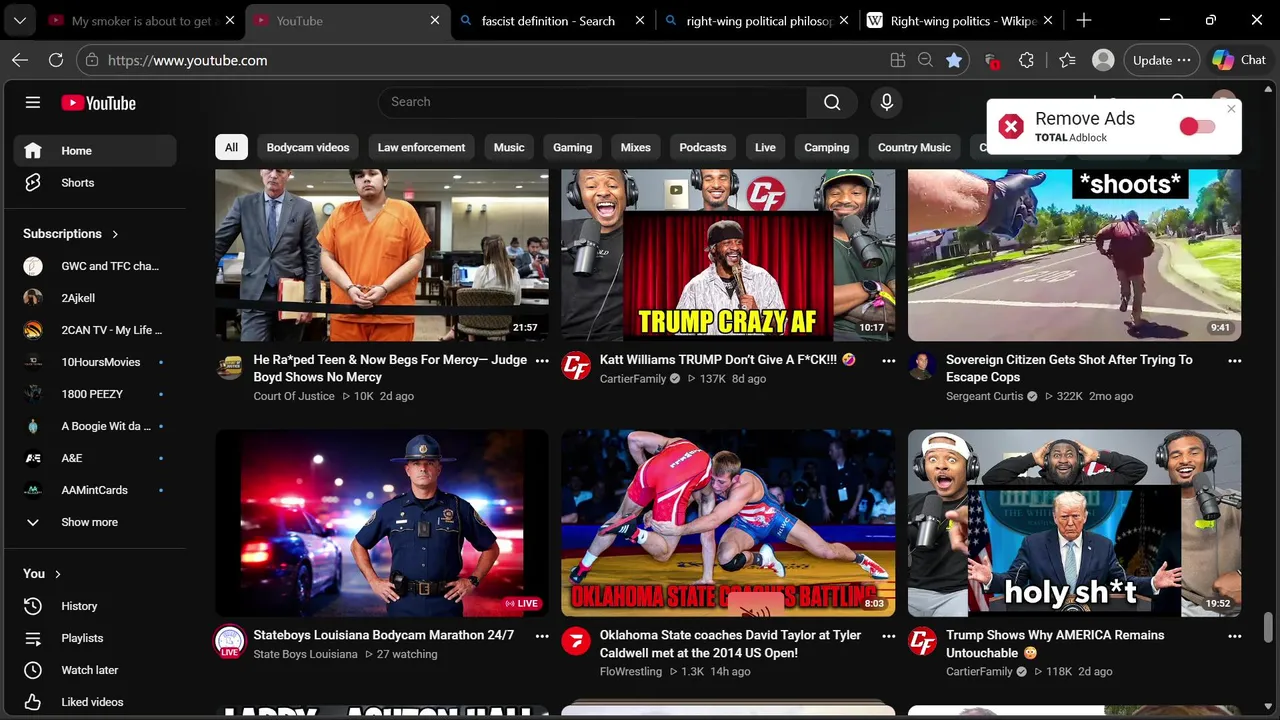Open more options for Stateboys Louisiana video

tap(542, 636)
